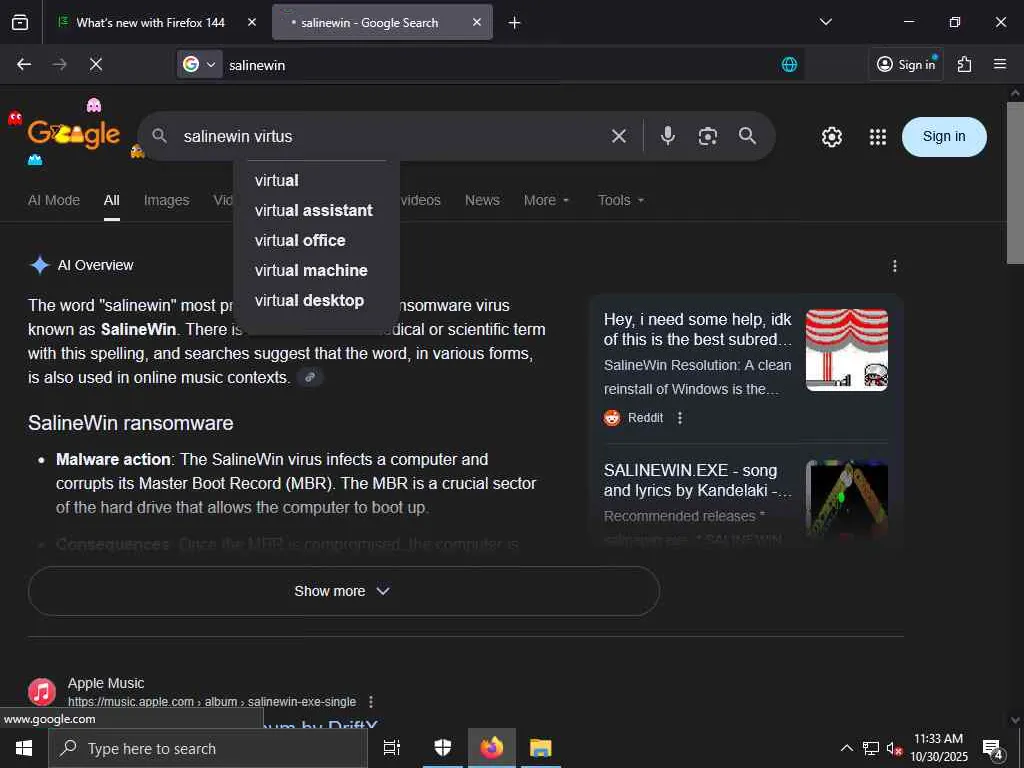Viewport: 1024px width, 768px height.
Task: Open the Apple Music result URL
Action: pyautogui.click(x=212, y=702)
